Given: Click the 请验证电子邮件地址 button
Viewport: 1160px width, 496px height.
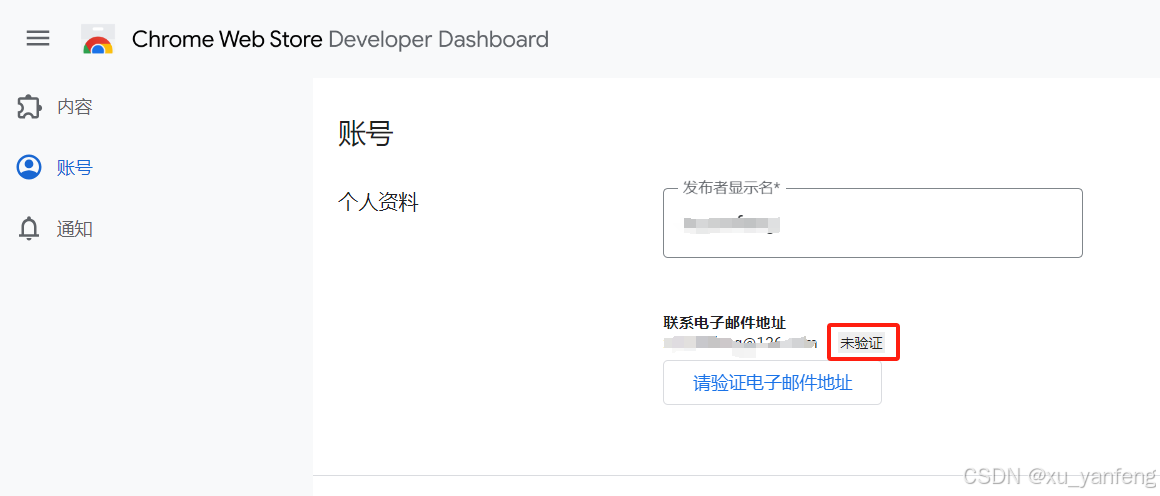Looking at the screenshot, I should pos(772,383).
